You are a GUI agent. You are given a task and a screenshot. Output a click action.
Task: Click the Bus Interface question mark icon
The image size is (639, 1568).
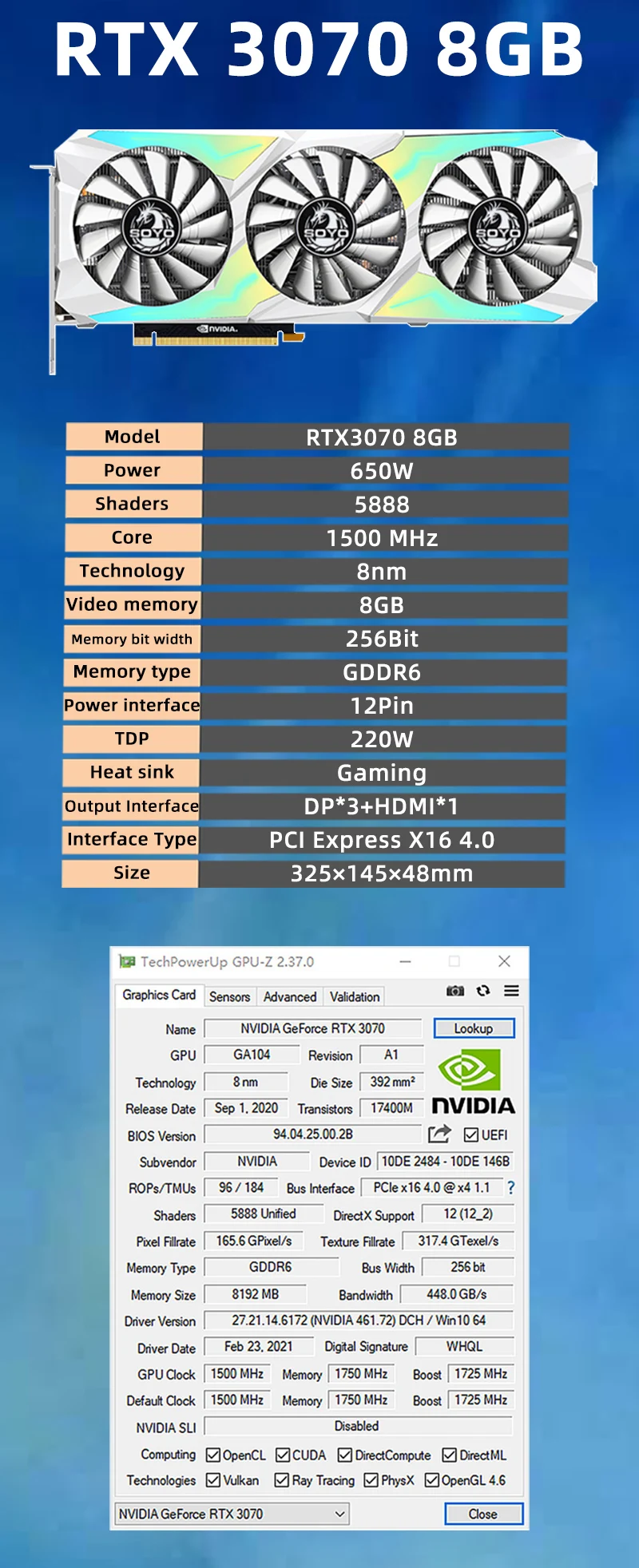click(x=511, y=1188)
